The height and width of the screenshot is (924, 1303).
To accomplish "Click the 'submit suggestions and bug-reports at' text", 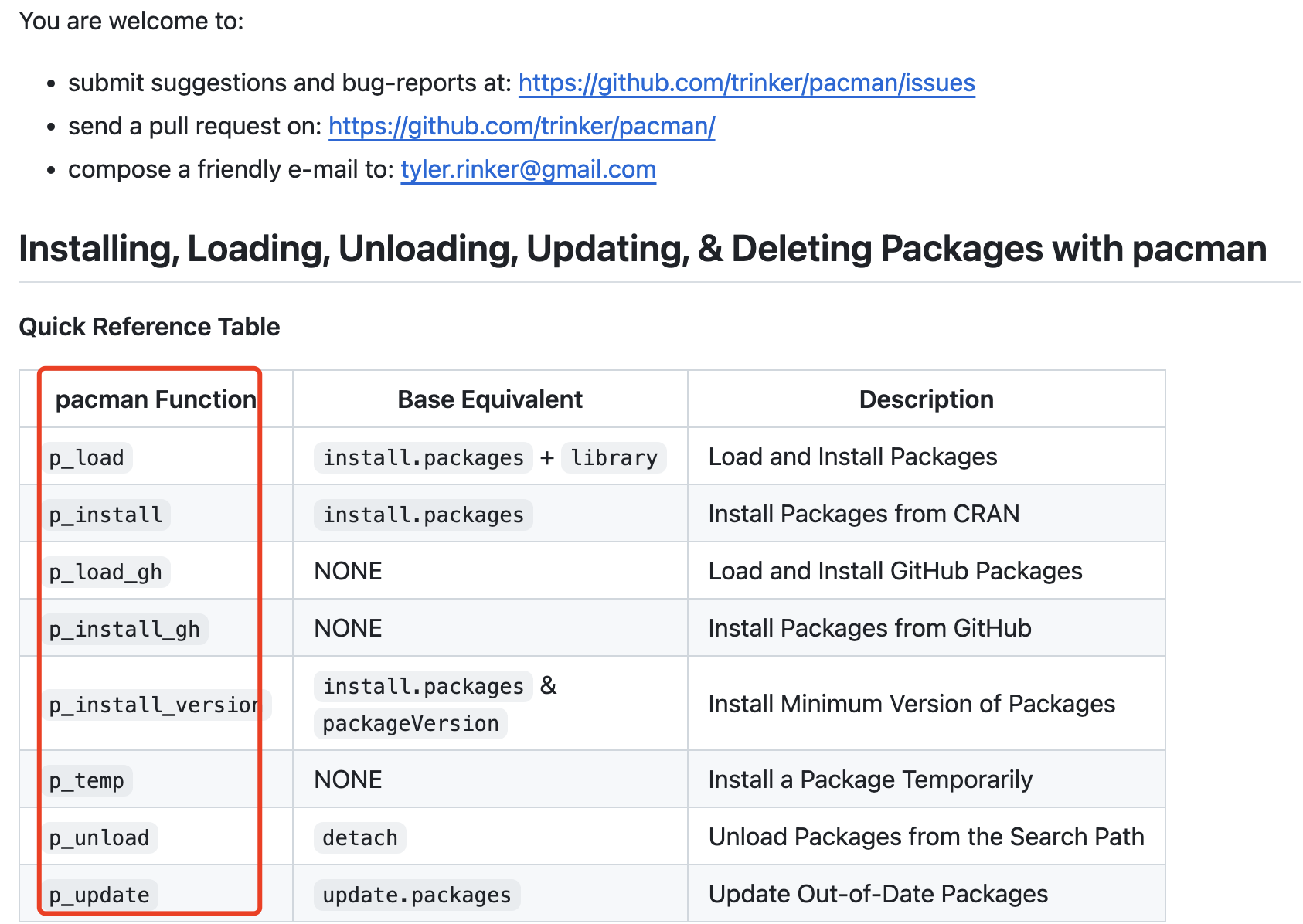I will click(290, 83).
